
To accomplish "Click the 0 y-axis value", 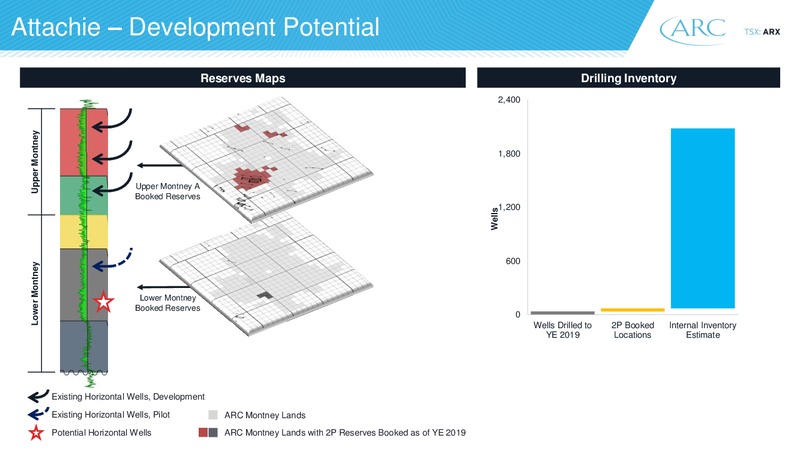I will (x=517, y=315).
